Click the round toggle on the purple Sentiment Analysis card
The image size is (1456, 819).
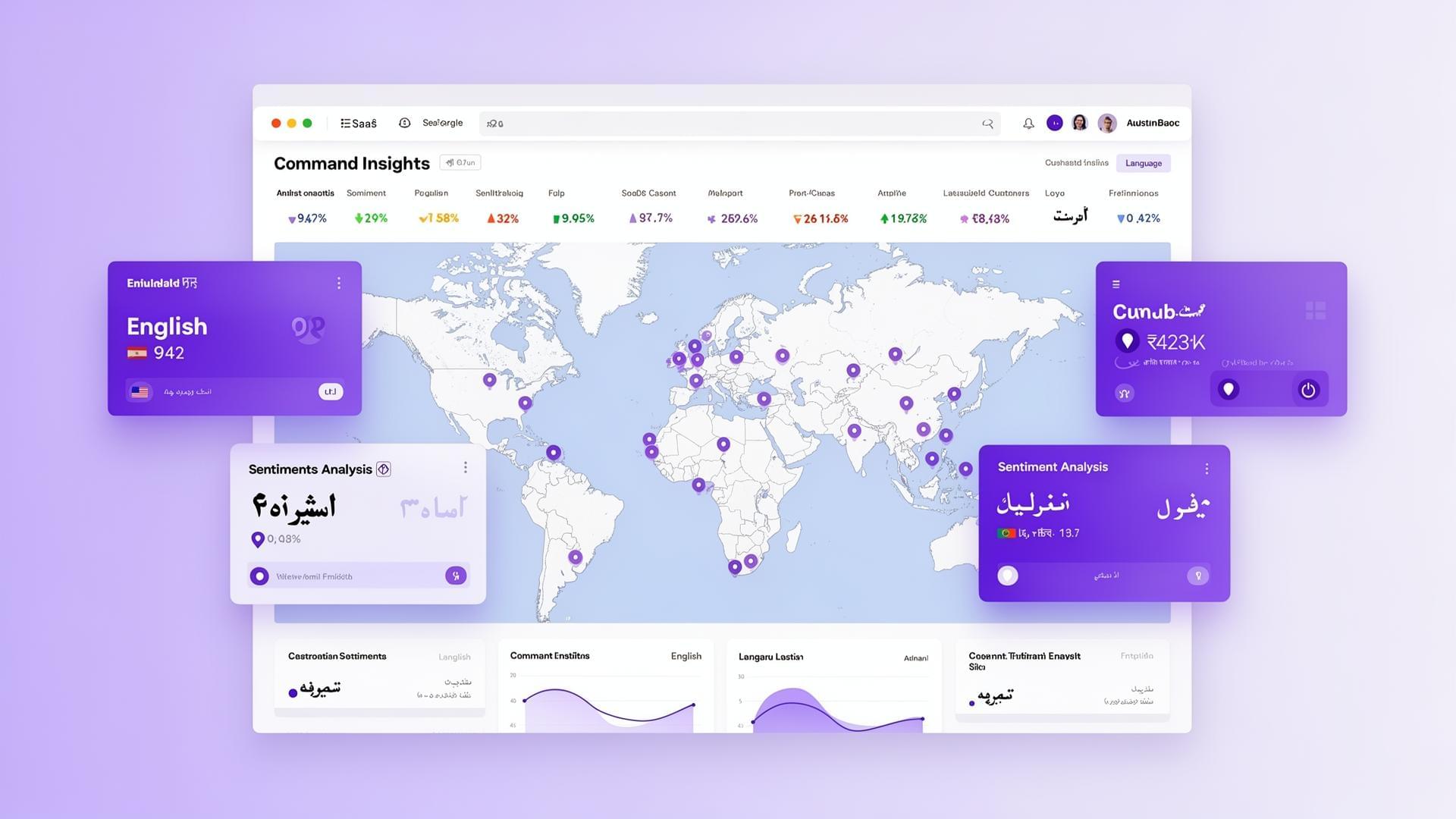click(1008, 576)
